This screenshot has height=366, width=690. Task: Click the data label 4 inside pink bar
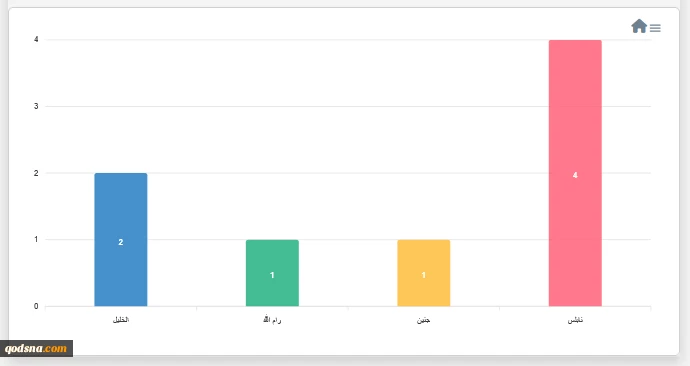[x=575, y=175]
